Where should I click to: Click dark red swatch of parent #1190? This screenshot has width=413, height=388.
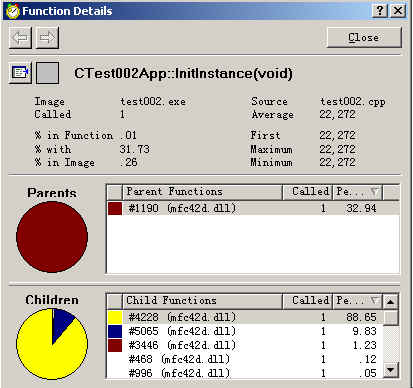[x=115, y=209]
